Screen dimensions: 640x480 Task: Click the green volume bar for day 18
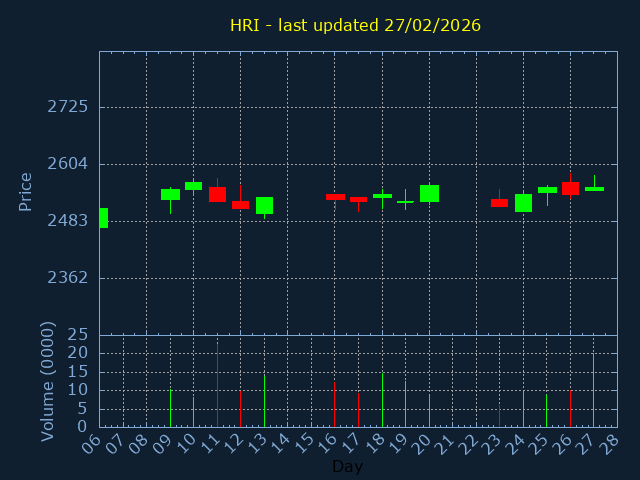click(x=382, y=400)
